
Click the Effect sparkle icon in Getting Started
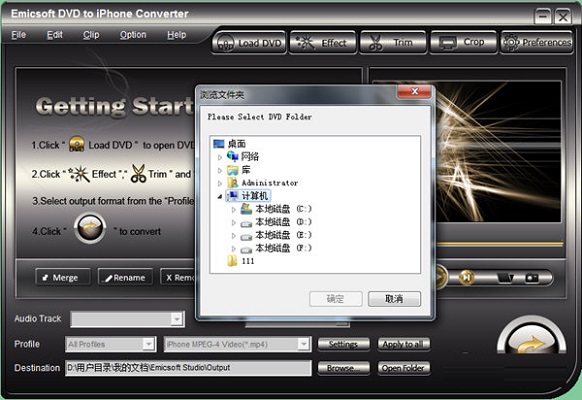click(x=79, y=174)
